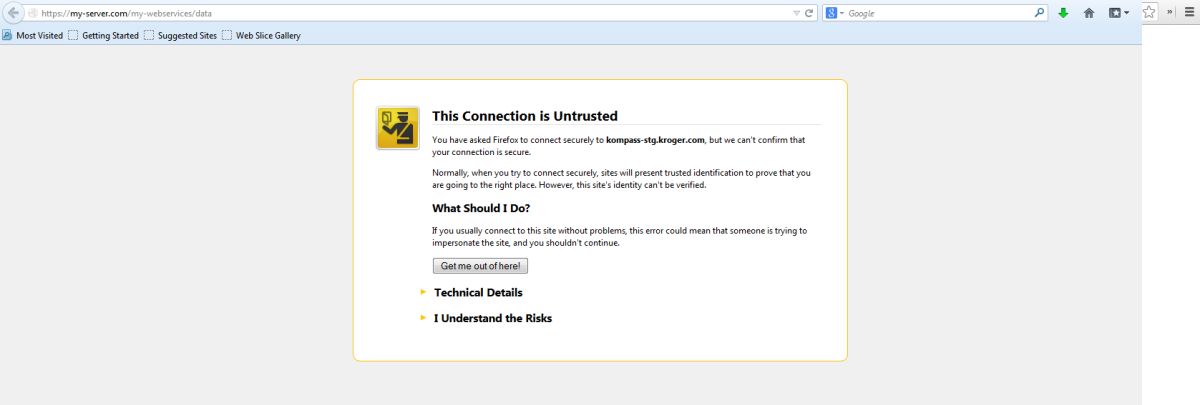Click the Get me out of here! button
Image resolution: width=1200 pixels, height=405 pixels.
pyautogui.click(x=480, y=266)
